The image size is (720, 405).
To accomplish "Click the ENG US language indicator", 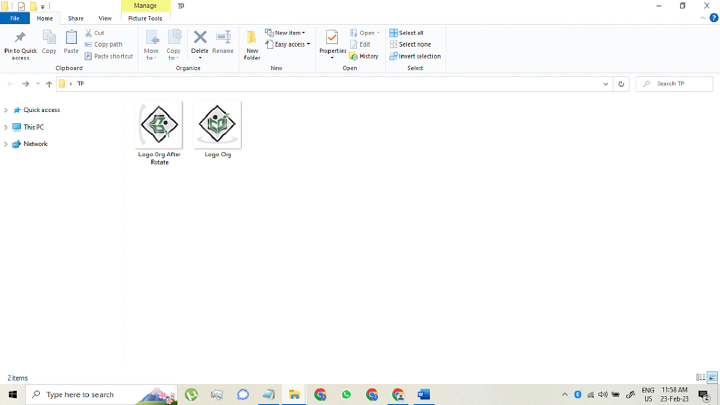I will (x=648, y=394).
